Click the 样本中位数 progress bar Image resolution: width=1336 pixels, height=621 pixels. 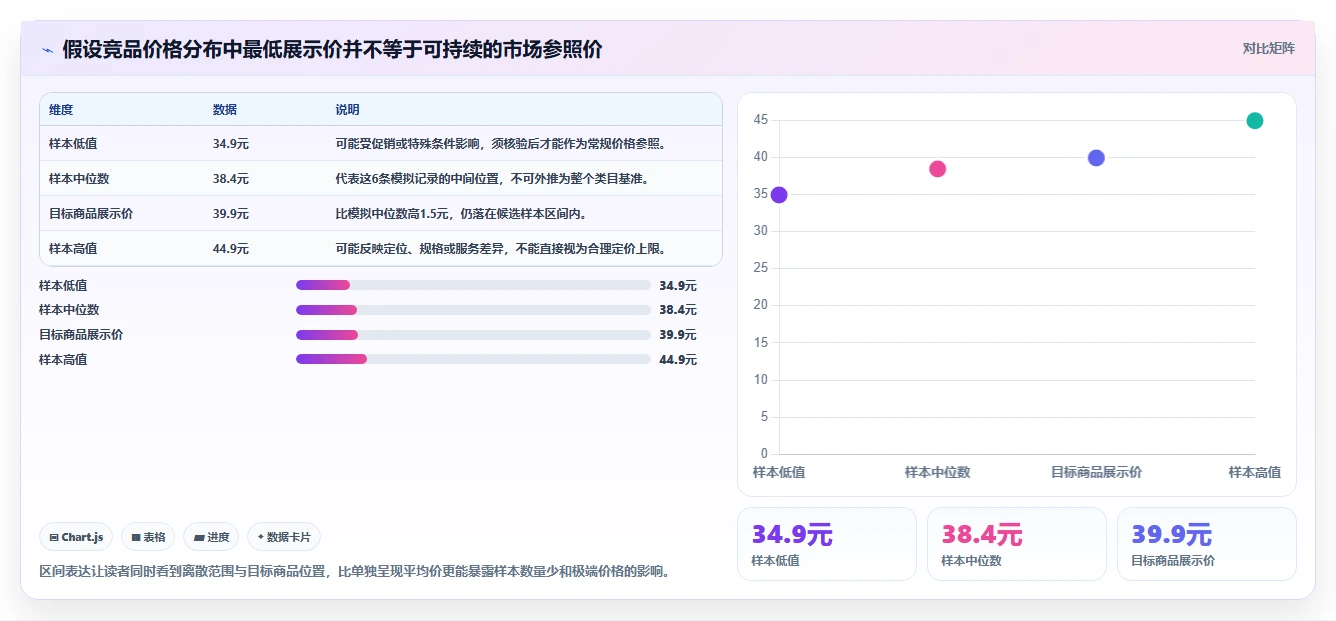[473, 310]
